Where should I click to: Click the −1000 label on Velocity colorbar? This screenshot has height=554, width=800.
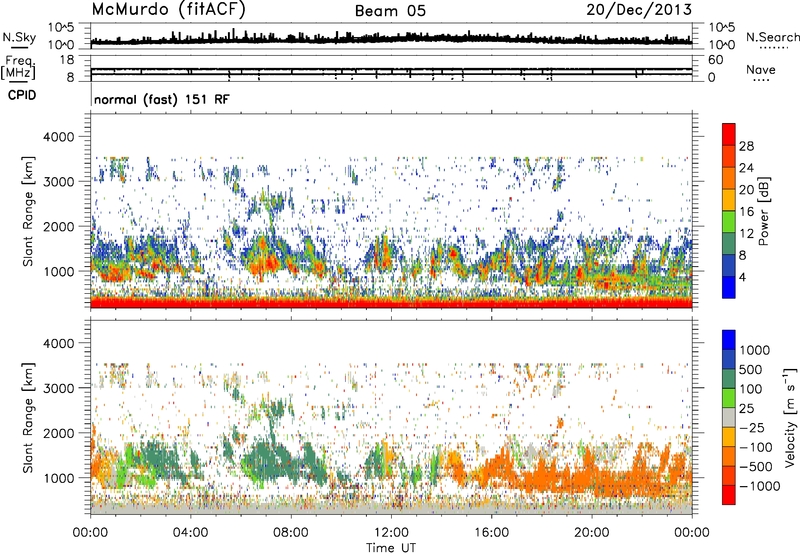pyautogui.click(x=760, y=486)
